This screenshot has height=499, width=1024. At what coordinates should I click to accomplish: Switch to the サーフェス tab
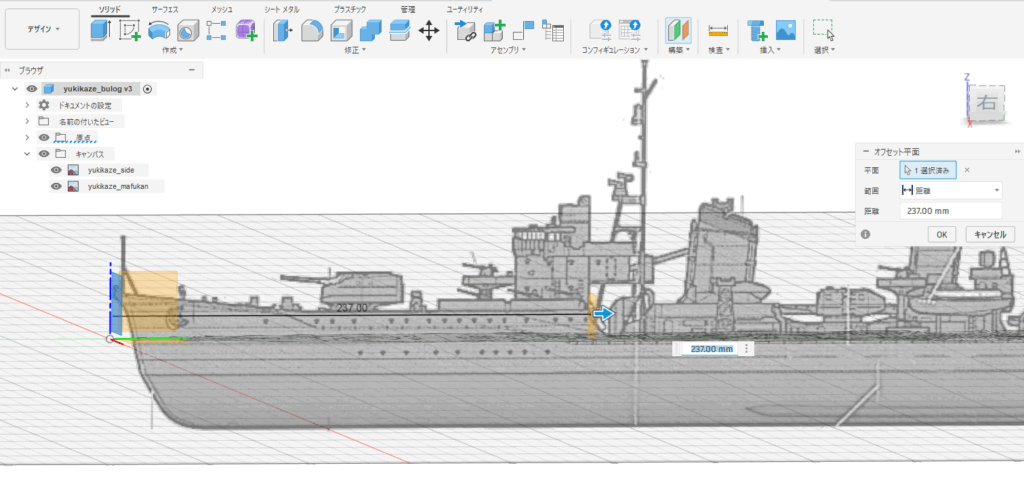[x=166, y=8]
